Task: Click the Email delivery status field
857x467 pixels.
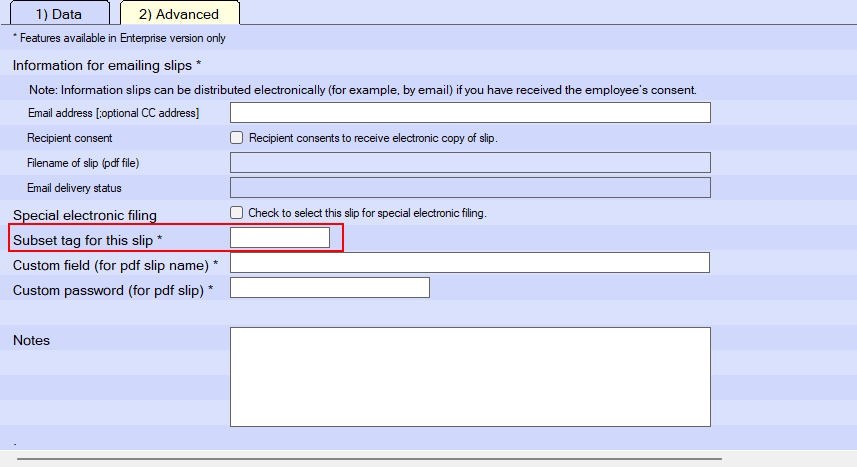Action: point(470,188)
